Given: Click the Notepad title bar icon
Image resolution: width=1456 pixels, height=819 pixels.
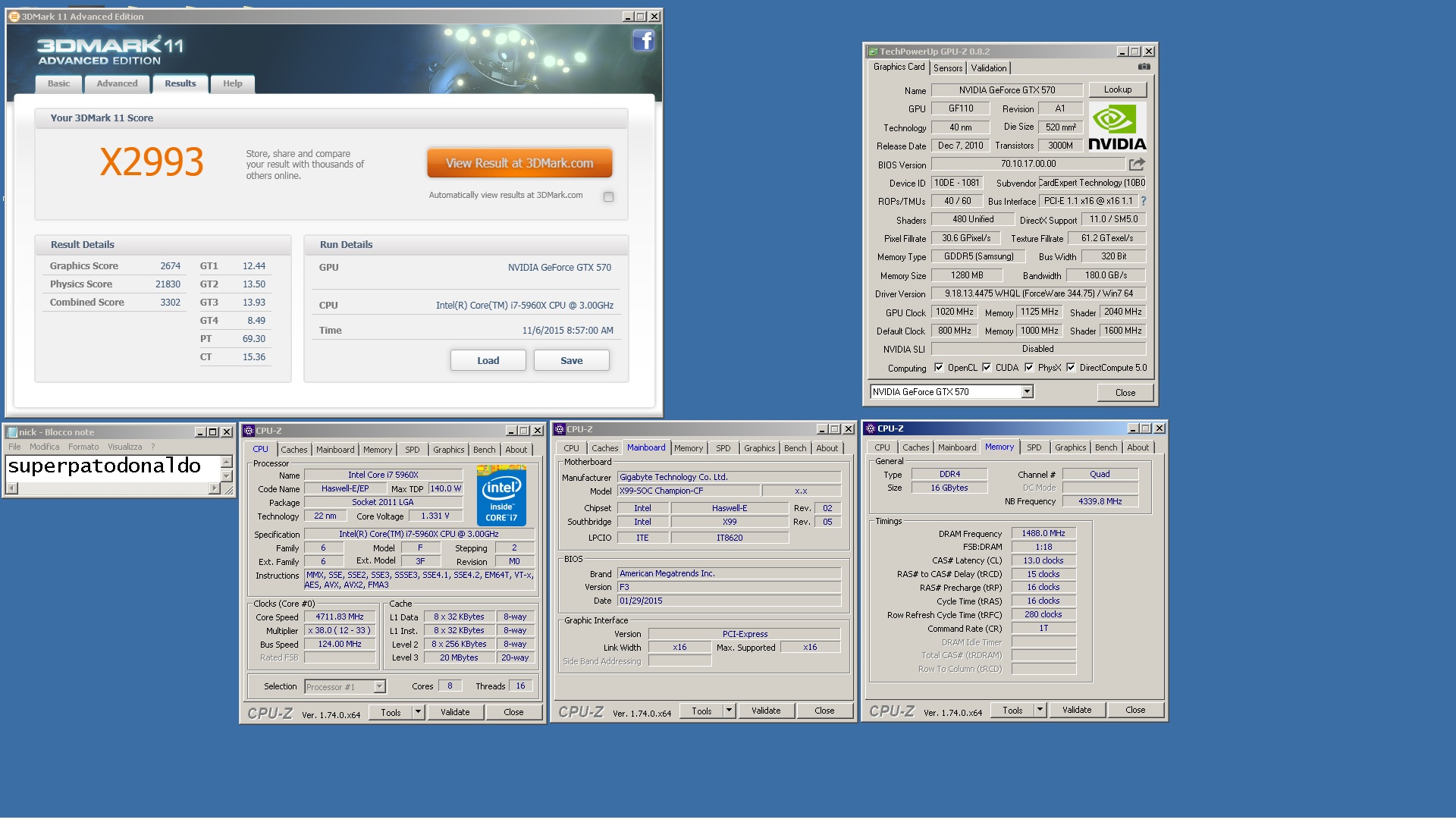Looking at the screenshot, I should pos(12,432).
